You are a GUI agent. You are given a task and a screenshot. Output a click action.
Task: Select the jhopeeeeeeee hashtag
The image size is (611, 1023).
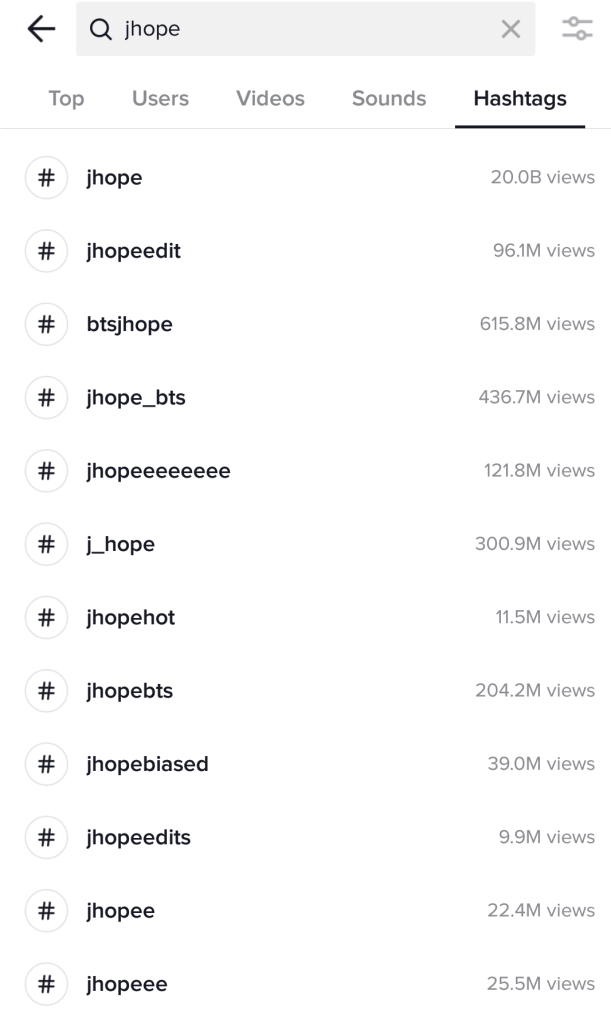(158, 471)
